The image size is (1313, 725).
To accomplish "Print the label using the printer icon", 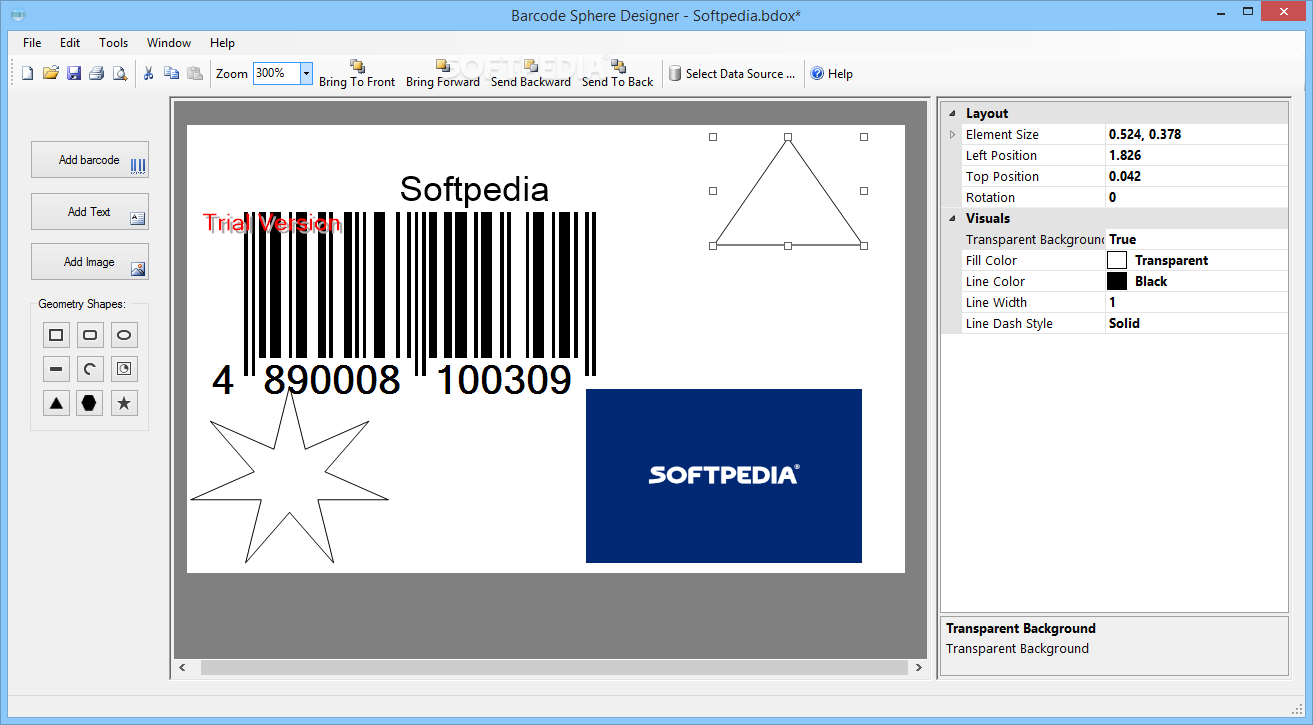I will [x=97, y=73].
